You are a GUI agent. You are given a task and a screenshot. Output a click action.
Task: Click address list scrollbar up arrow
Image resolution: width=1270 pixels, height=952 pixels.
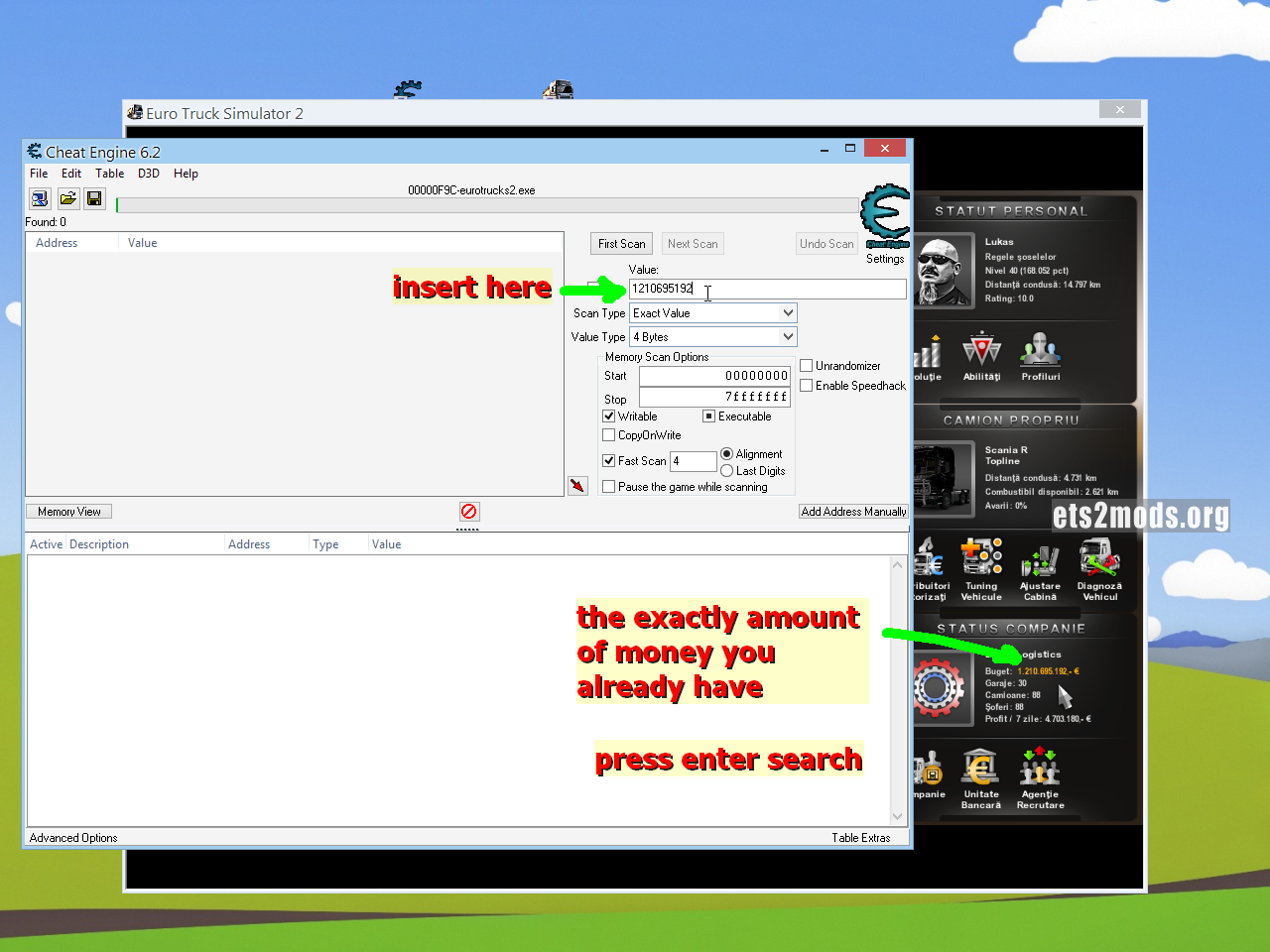[x=898, y=565]
